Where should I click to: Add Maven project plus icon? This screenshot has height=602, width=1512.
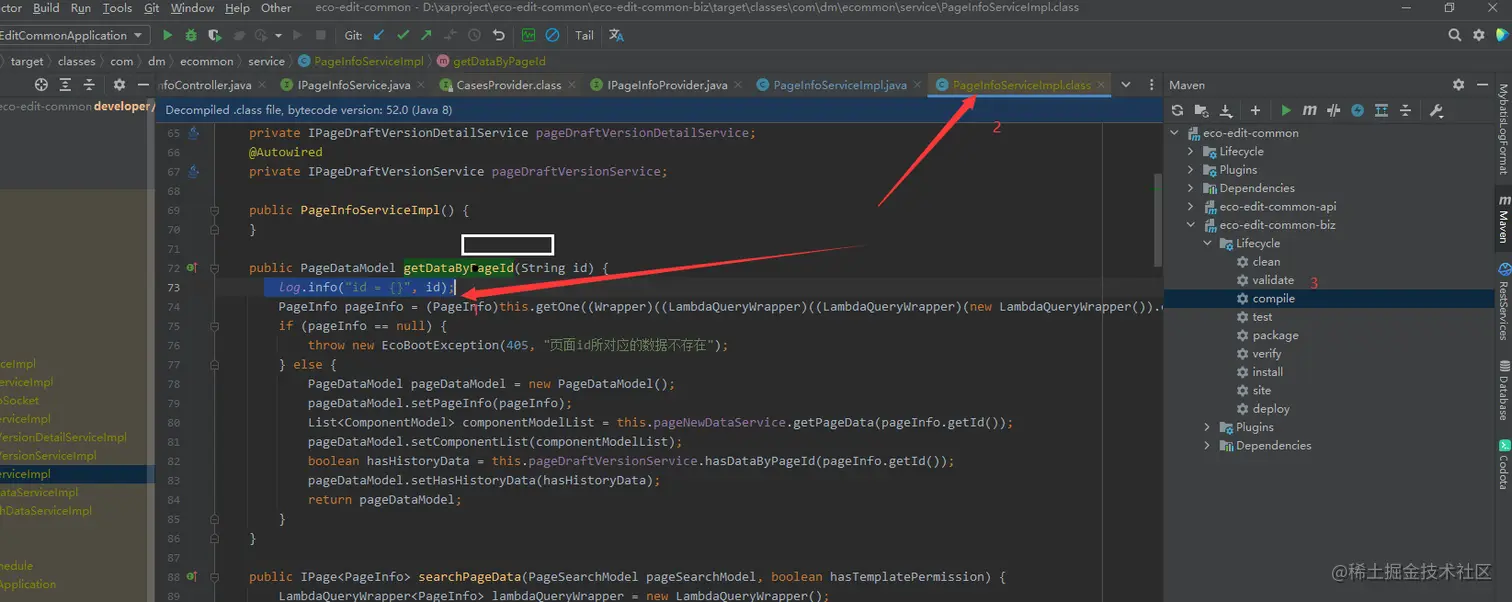click(x=1255, y=111)
